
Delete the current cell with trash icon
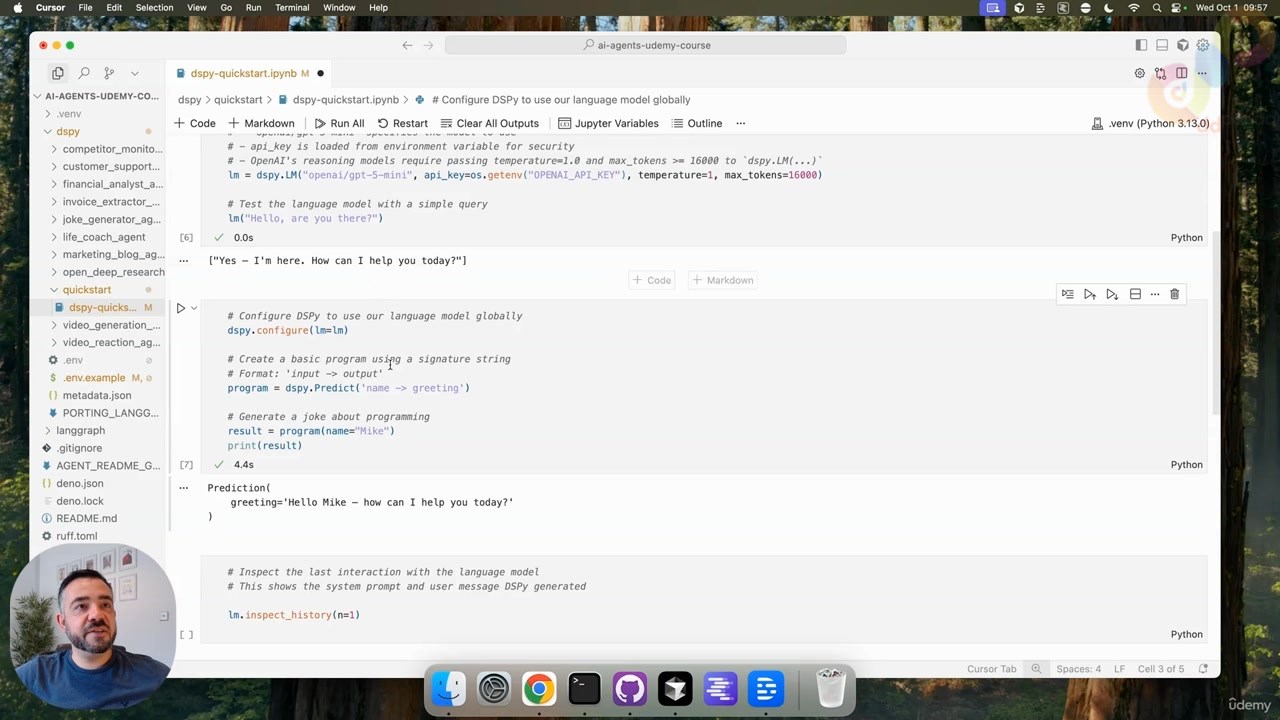1175,294
